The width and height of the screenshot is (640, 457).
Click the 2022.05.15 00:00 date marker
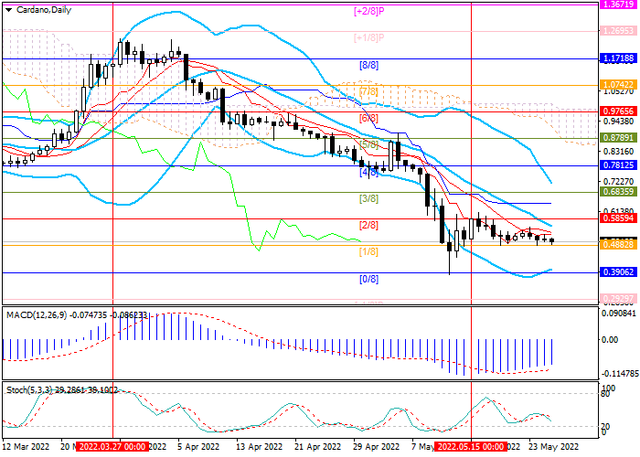click(471, 449)
